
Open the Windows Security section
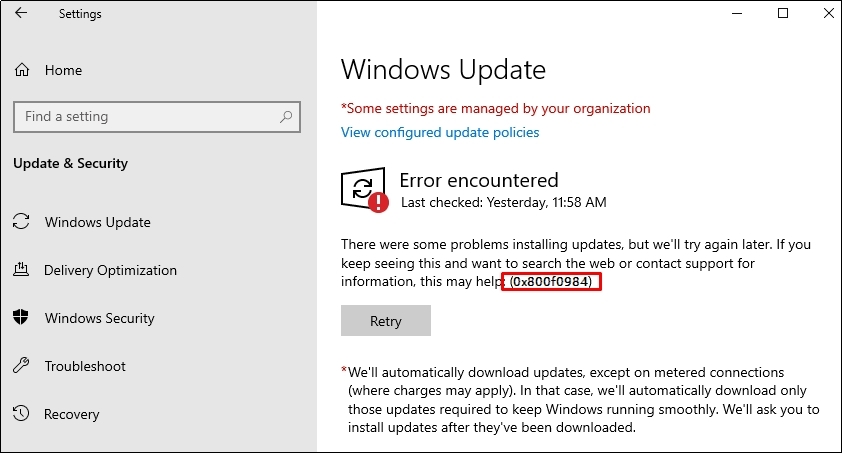(100, 318)
